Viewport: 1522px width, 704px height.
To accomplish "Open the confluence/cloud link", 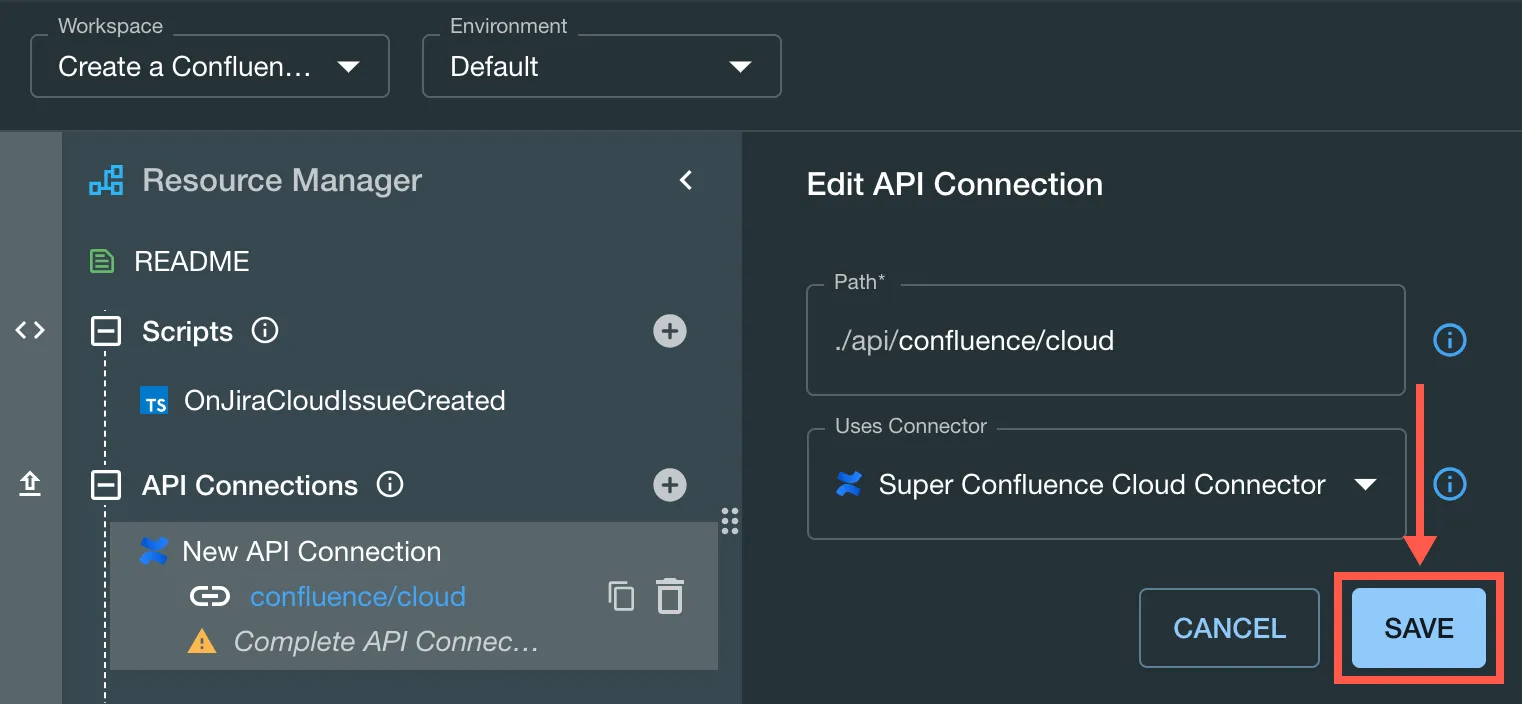I will click(358, 597).
